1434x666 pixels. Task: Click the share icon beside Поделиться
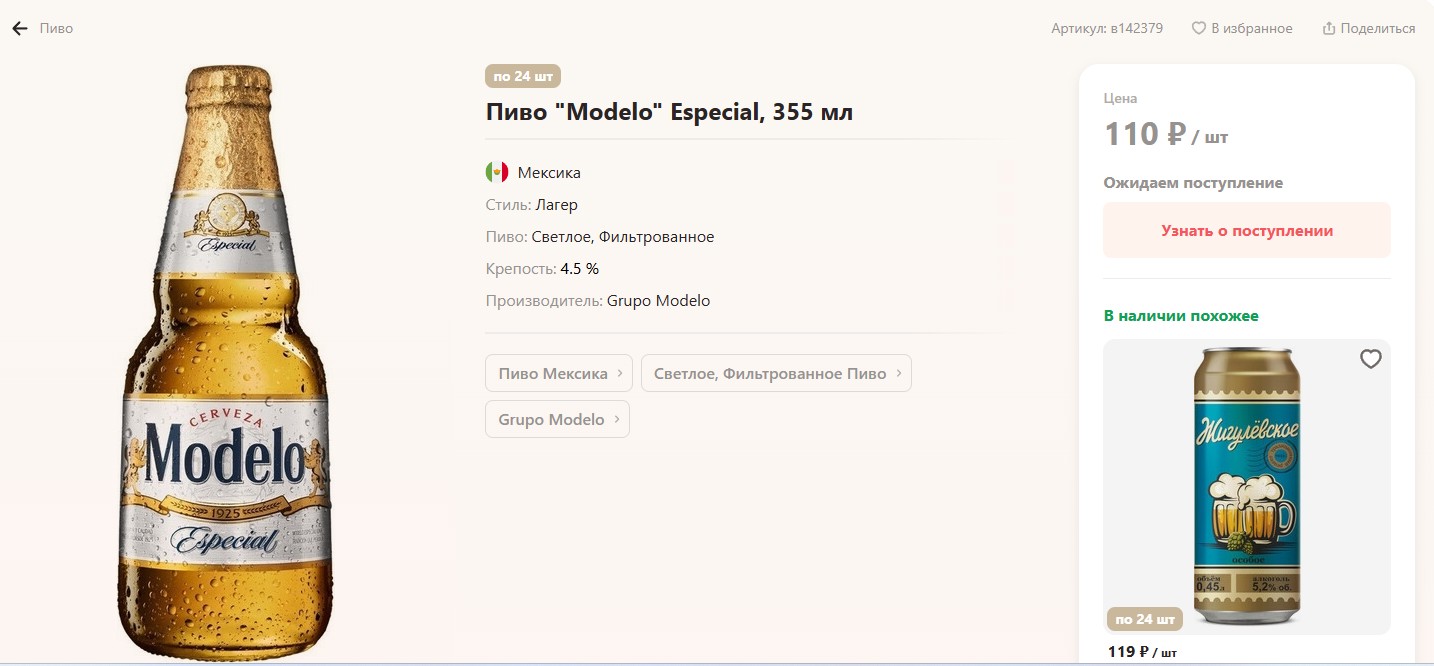pos(1329,28)
